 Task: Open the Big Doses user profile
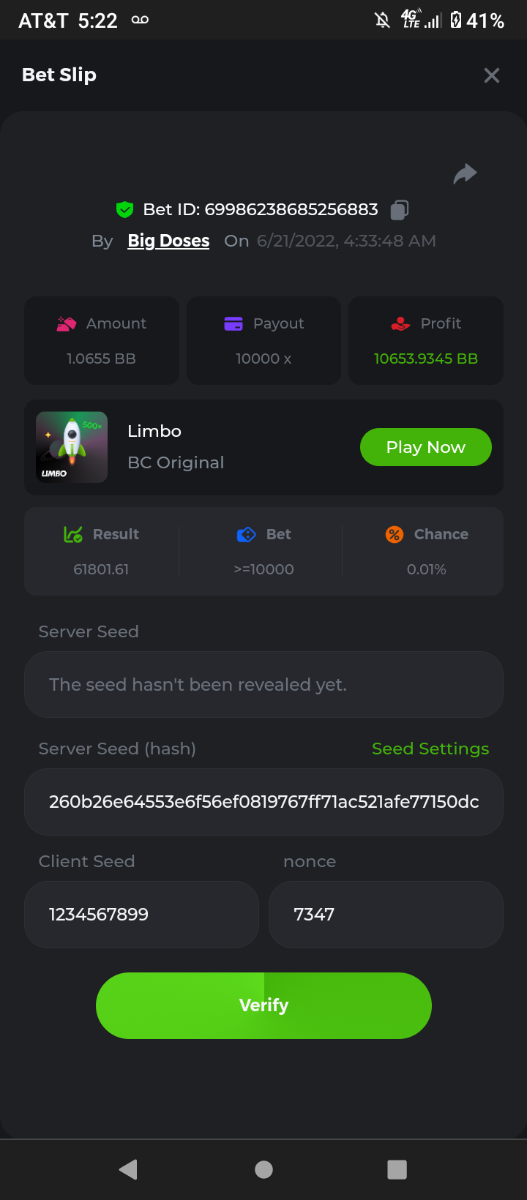168,241
